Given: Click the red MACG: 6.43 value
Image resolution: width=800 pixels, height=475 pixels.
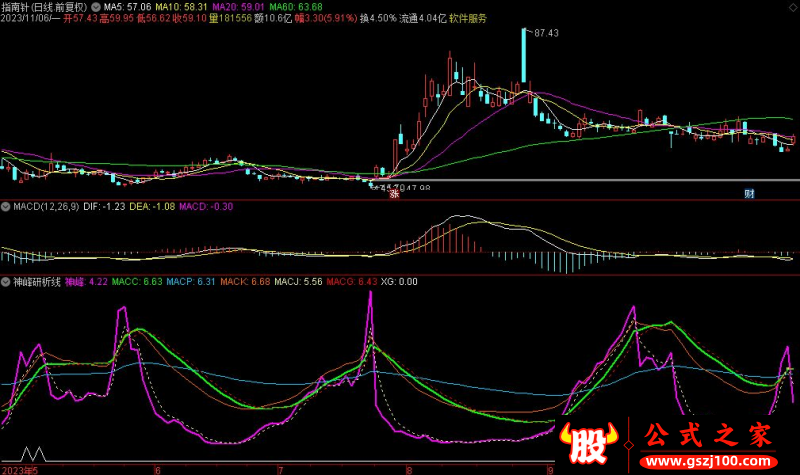Looking at the screenshot, I should tap(352, 282).
